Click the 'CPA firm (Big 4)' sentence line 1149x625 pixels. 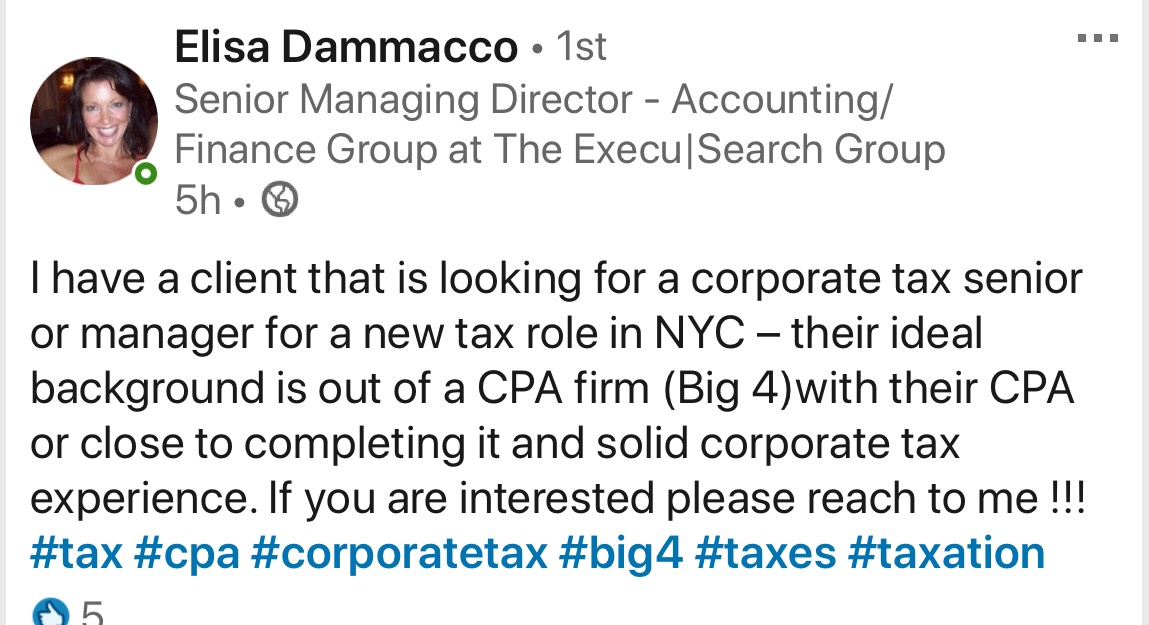(552, 388)
